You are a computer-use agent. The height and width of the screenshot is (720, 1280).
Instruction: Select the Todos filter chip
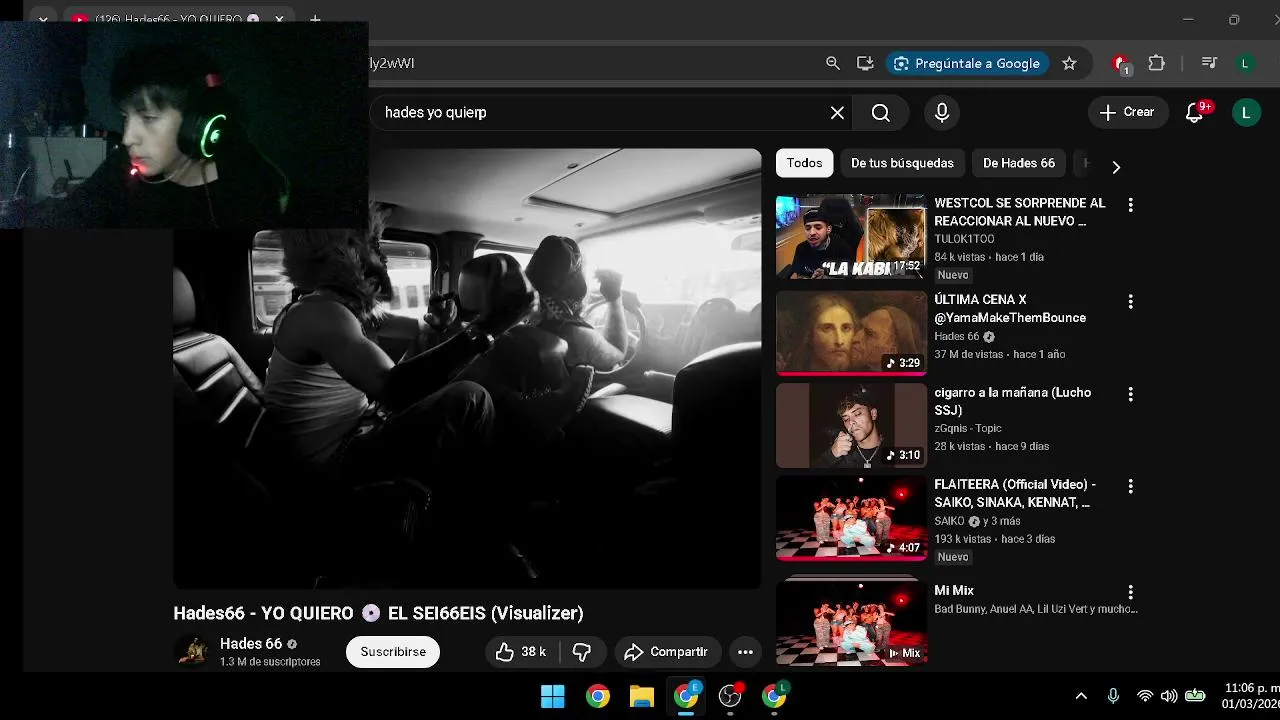click(x=804, y=163)
